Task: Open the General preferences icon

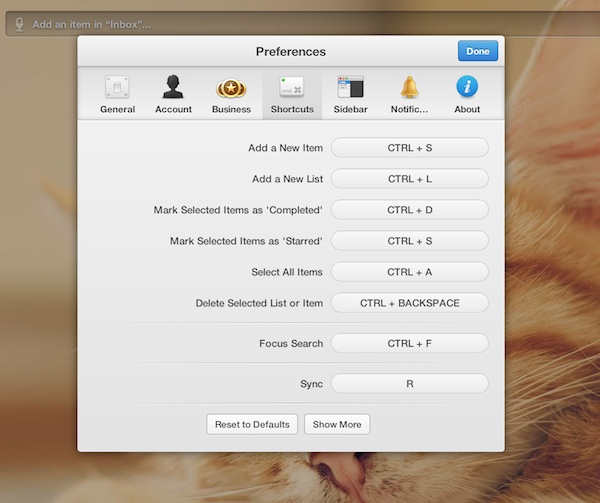Action: coord(117,87)
